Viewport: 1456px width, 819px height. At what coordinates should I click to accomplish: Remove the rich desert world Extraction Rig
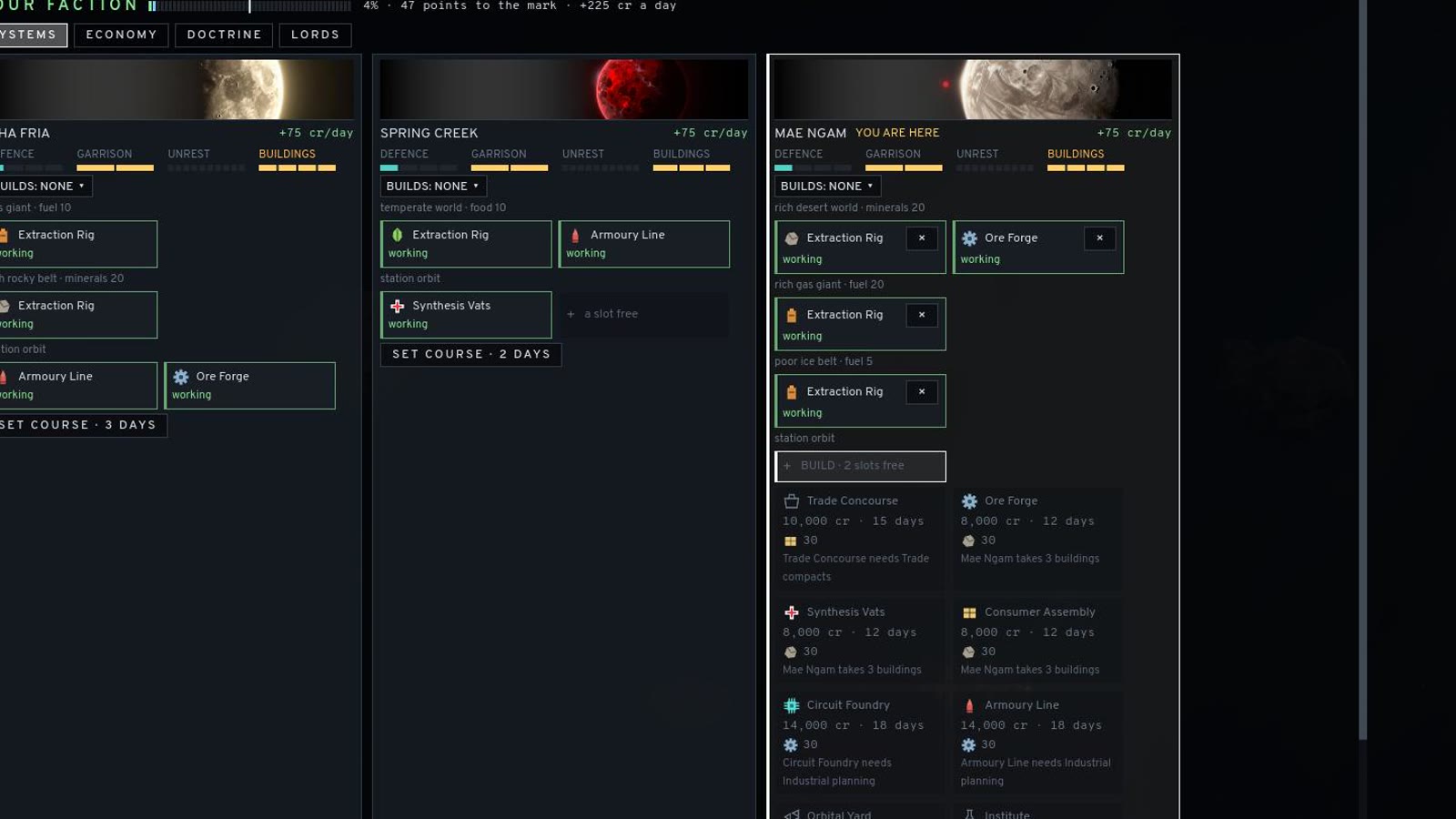point(922,238)
